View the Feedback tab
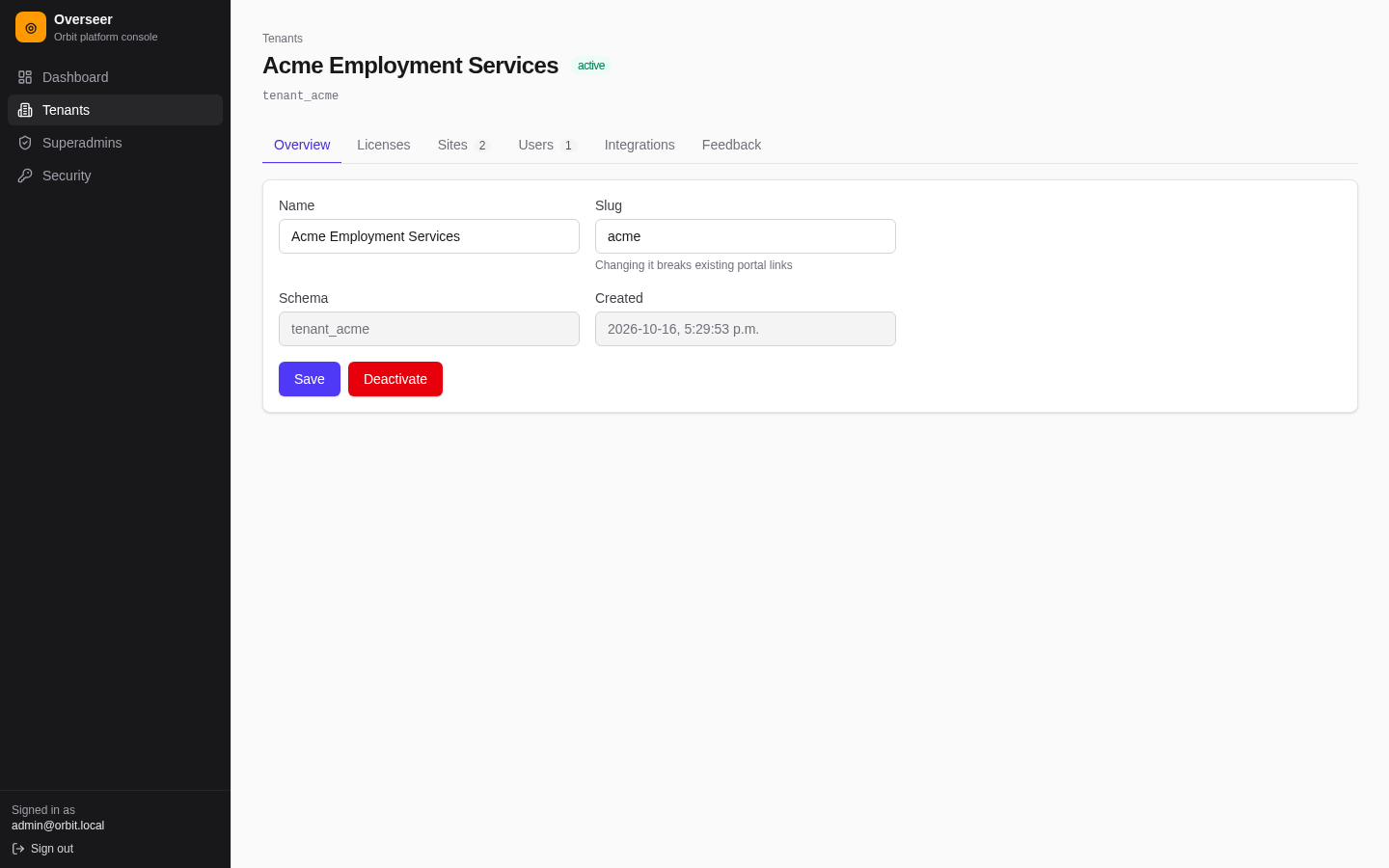This screenshot has height=868, width=1389. 731,145
